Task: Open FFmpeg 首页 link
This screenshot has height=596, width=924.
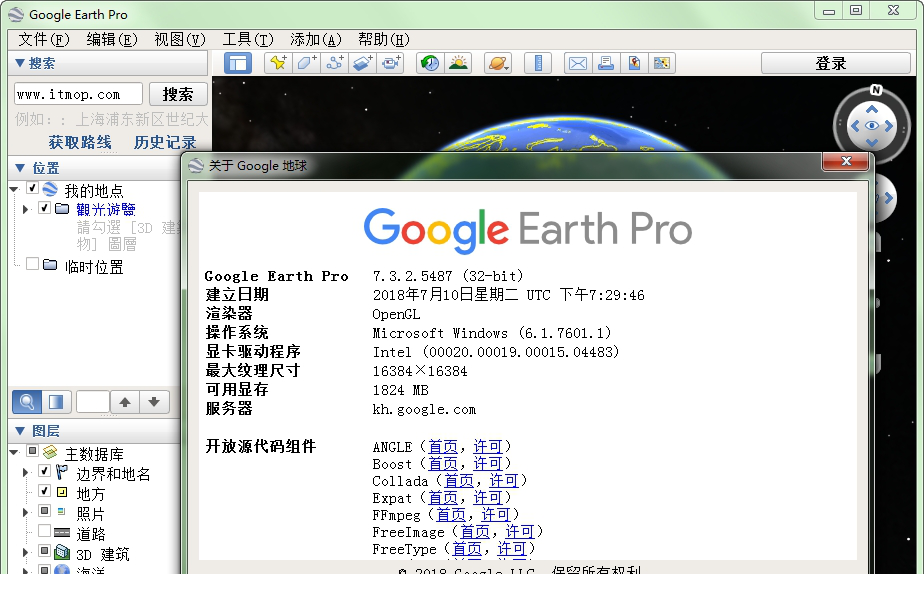Action: point(451,515)
